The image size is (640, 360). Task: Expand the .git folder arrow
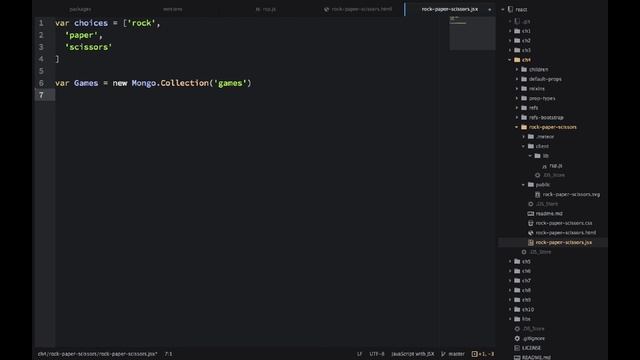tap(510, 21)
